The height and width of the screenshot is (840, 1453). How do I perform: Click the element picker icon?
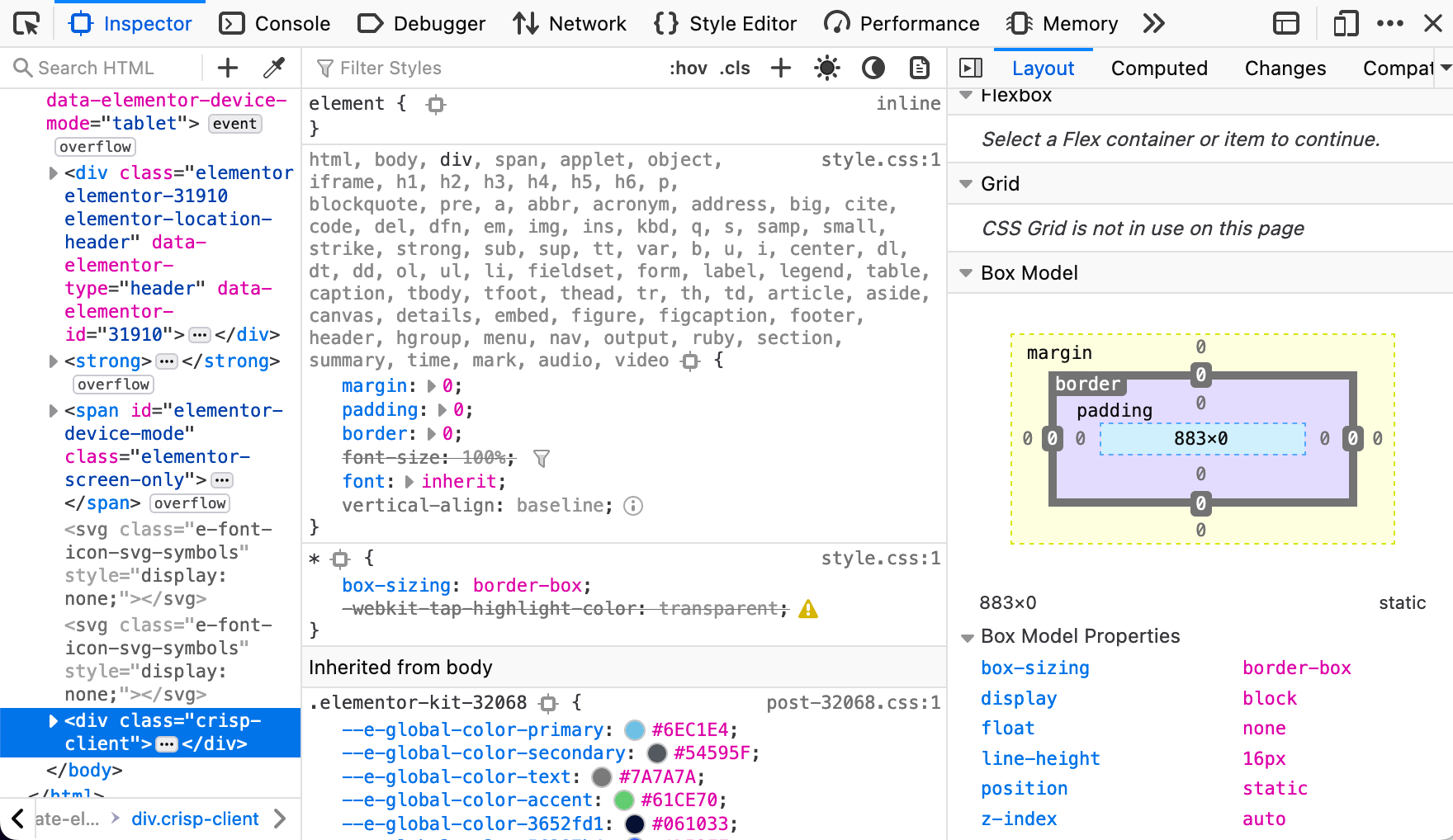pos(26,24)
